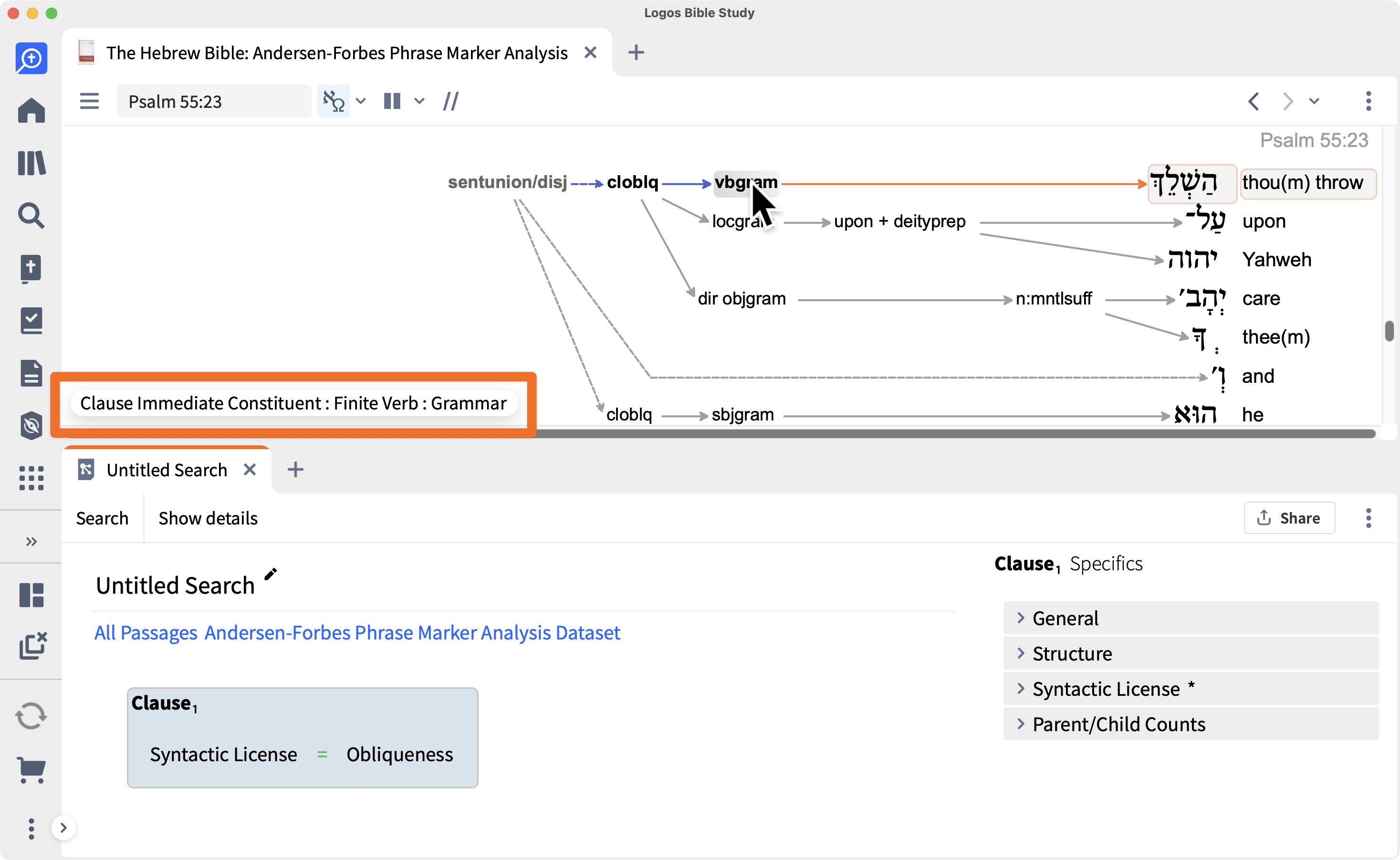1400x860 pixels.
Task: Edit the Untitled Search title pencil
Action: pyautogui.click(x=271, y=574)
